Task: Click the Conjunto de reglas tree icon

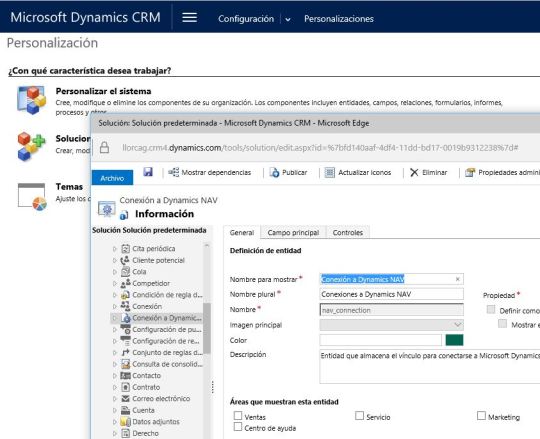Action: click(126, 353)
